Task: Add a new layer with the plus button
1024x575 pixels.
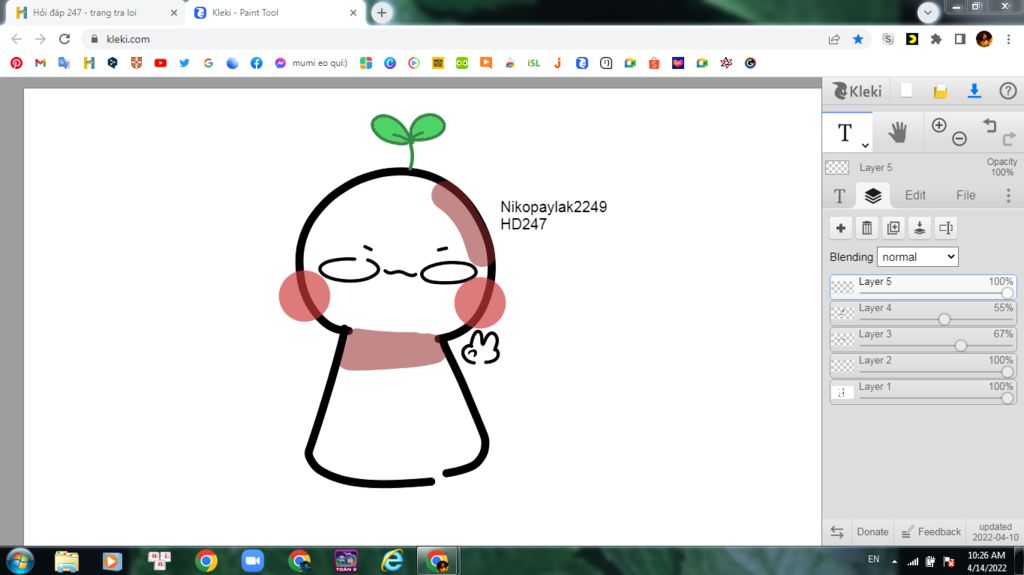Action: (840, 228)
